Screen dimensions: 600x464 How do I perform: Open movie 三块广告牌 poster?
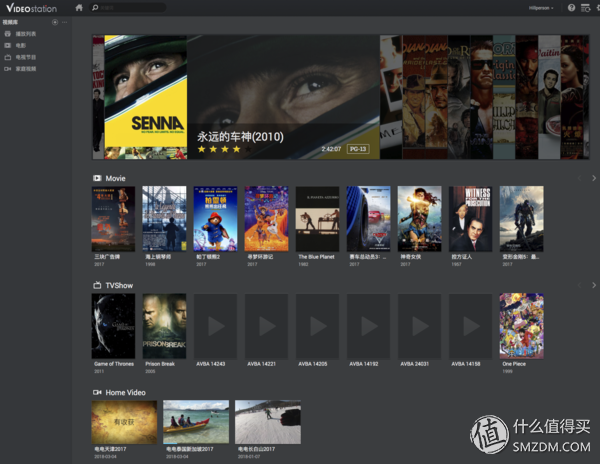[x=113, y=219]
